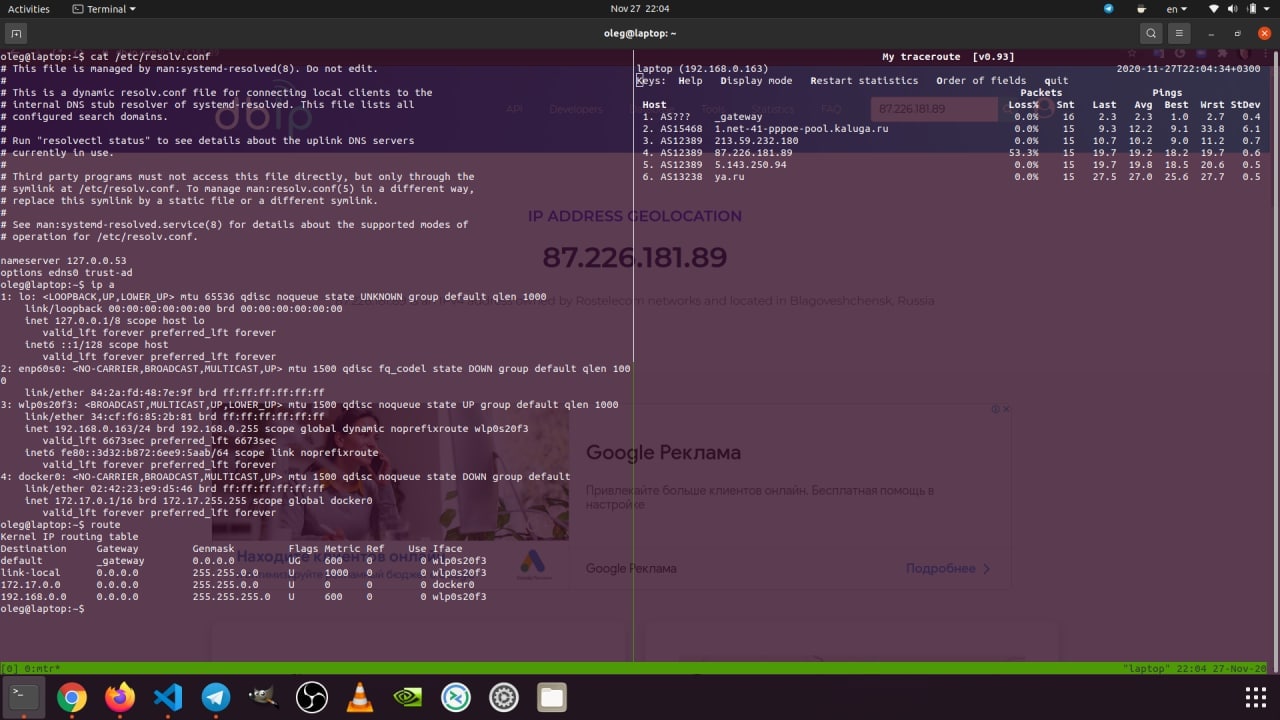Open Files from the dock
1280x720 pixels.
coord(552,697)
